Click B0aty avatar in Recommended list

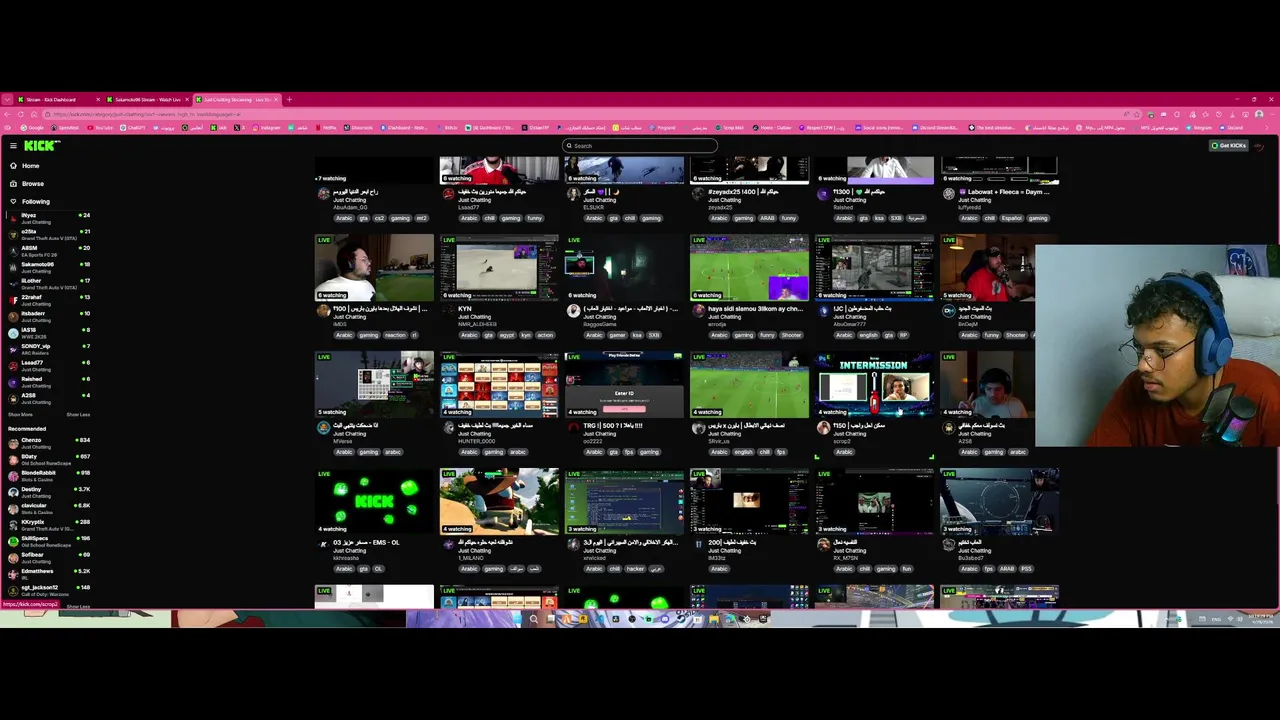(13, 458)
